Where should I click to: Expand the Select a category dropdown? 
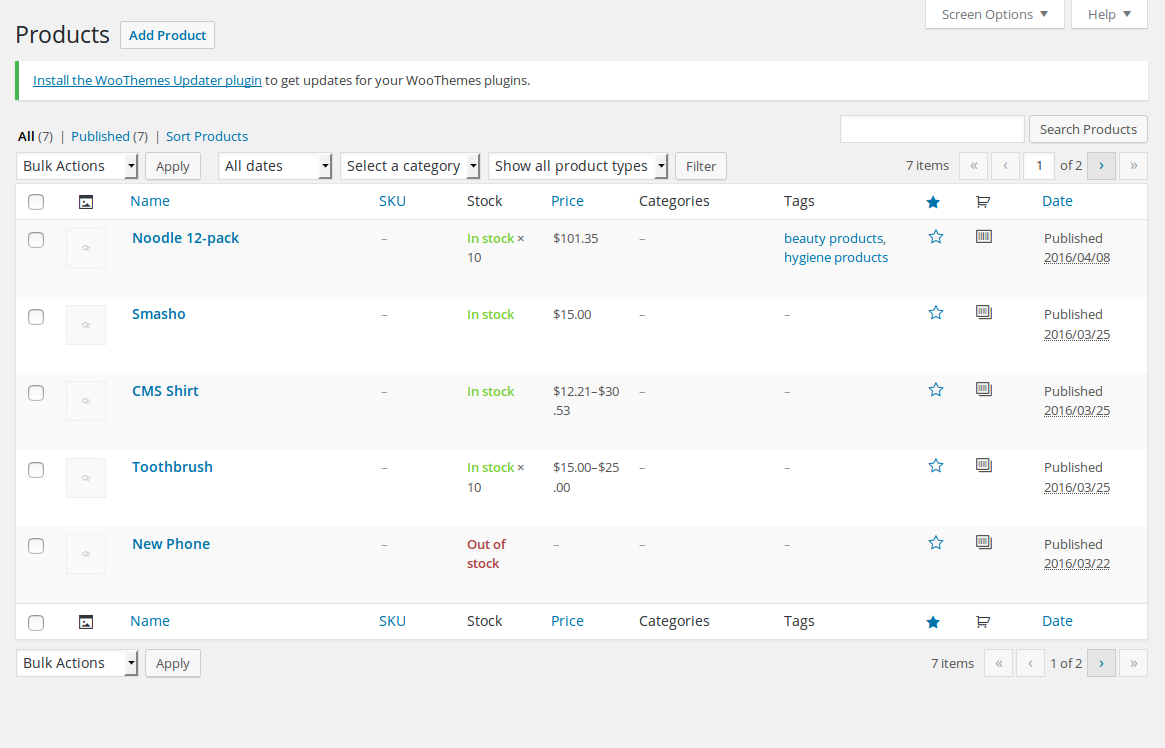pos(410,166)
